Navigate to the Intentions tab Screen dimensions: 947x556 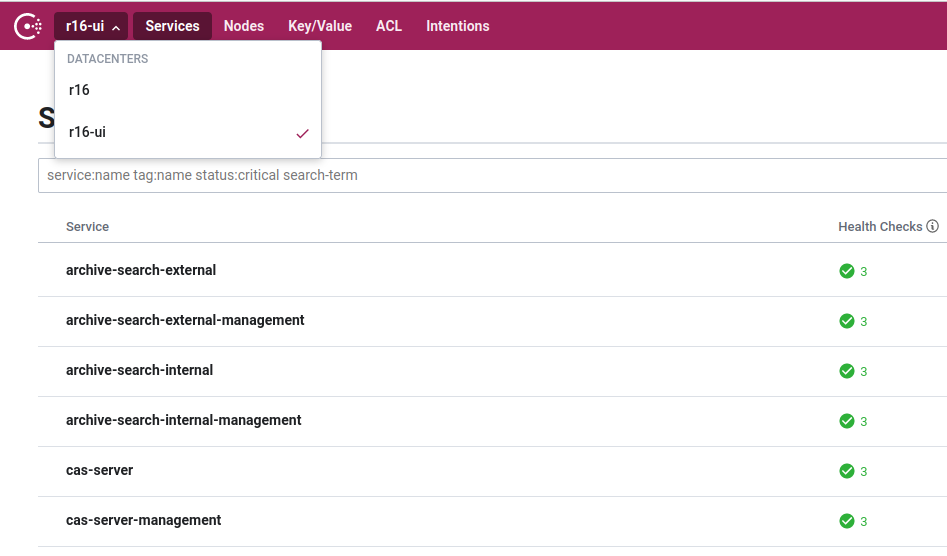[458, 26]
